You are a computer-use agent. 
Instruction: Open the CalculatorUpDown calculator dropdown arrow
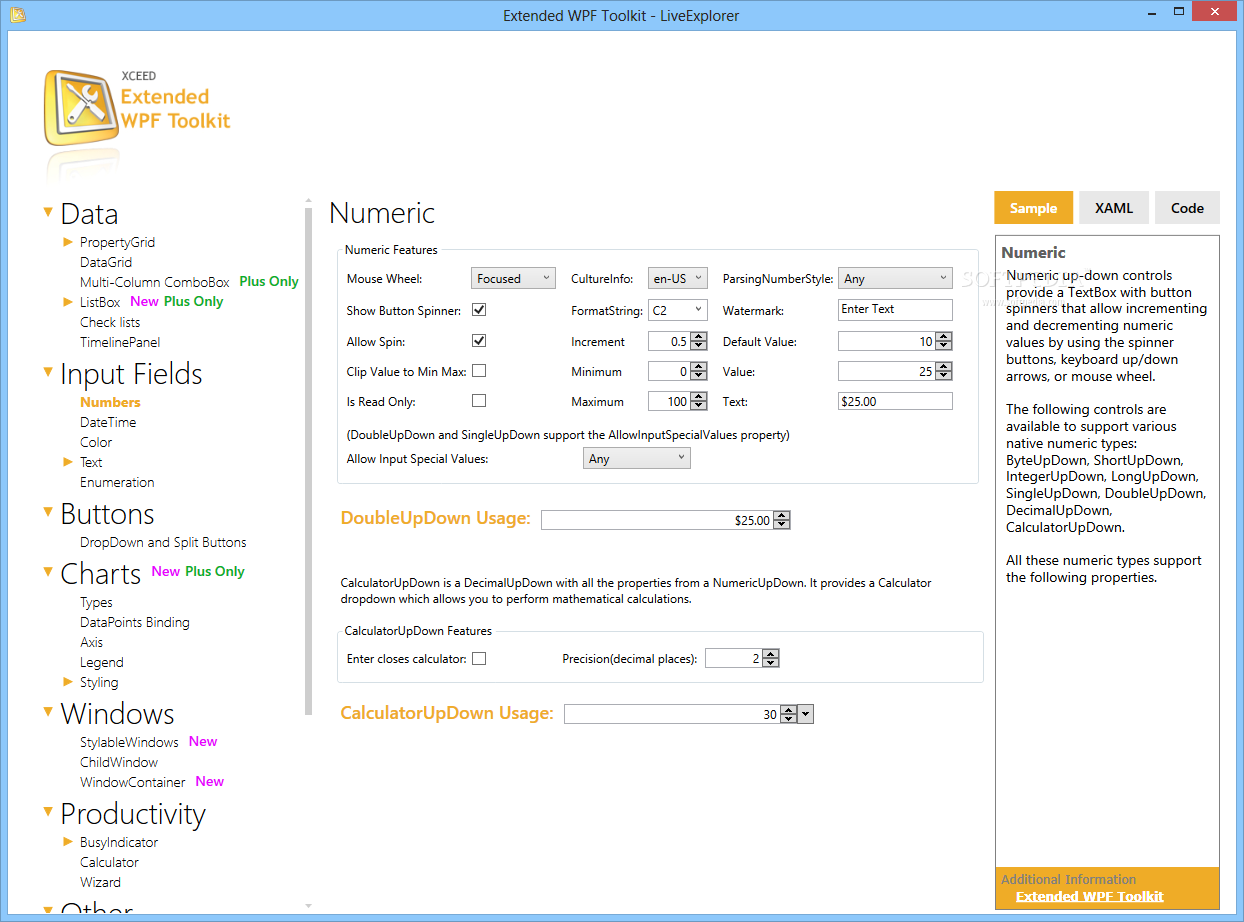(806, 714)
